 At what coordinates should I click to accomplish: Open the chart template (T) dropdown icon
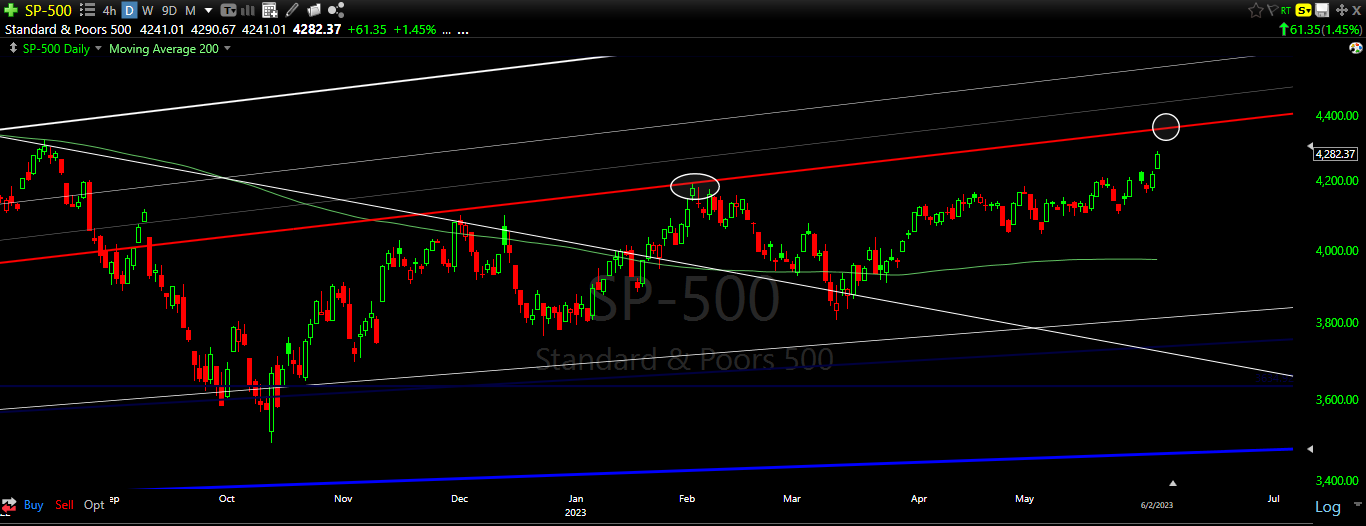coord(229,9)
